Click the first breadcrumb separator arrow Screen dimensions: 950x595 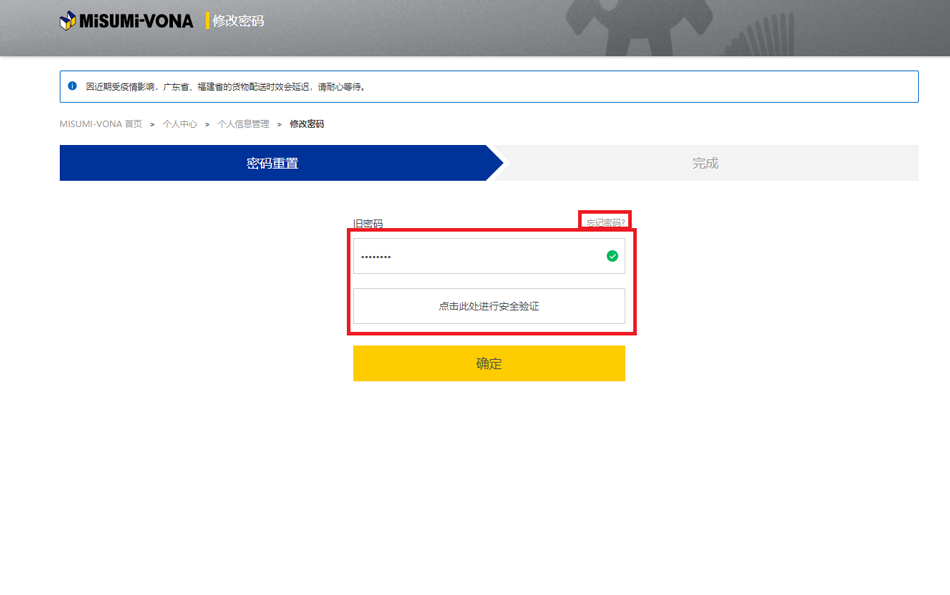tap(152, 124)
